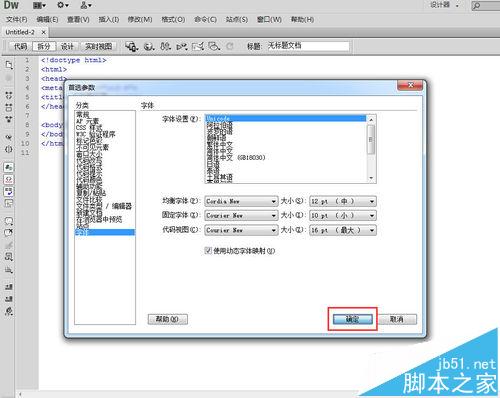This screenshot has width=500, height=398.
Task: Toggle the 使用动态字体映射 checkbox
Action: [208, 250]
